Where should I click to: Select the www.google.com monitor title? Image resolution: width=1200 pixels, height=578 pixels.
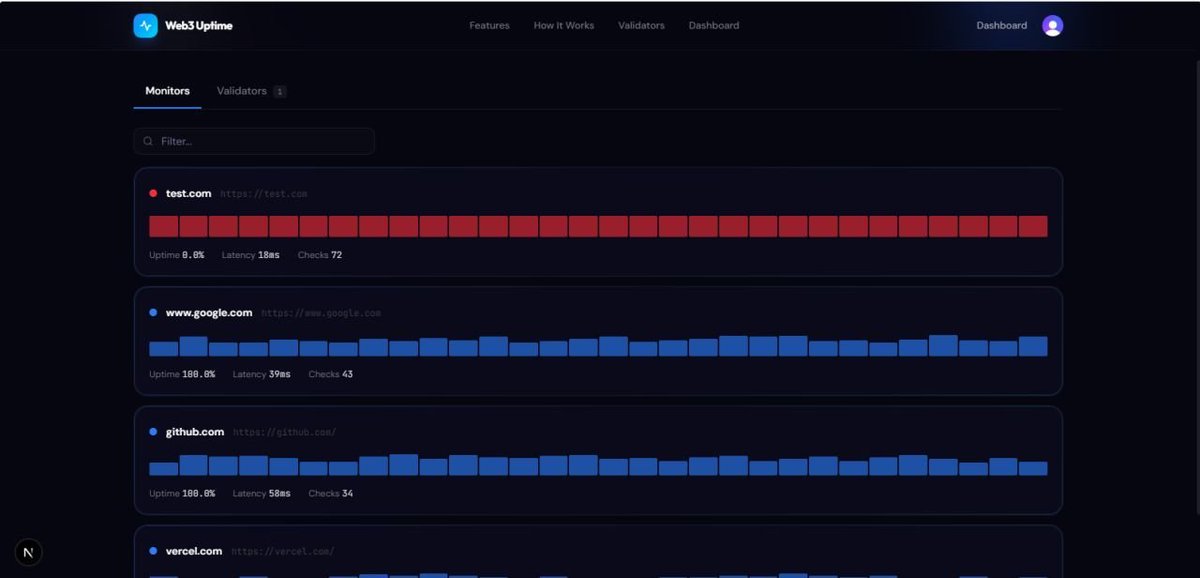pyautogui.click(x=209, y=313)
